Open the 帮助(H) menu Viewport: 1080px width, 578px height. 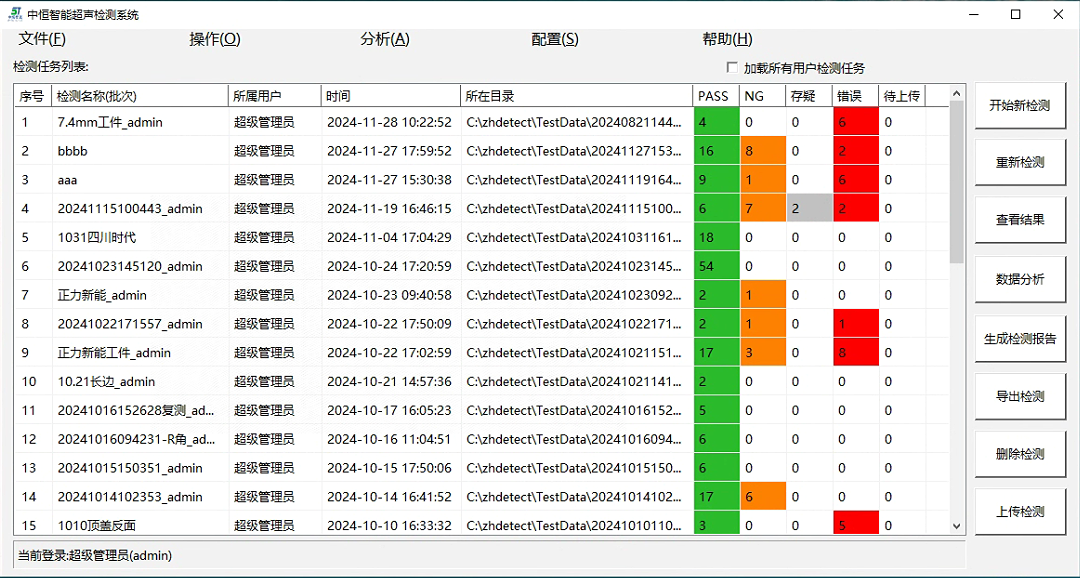(x=727, y=39)
